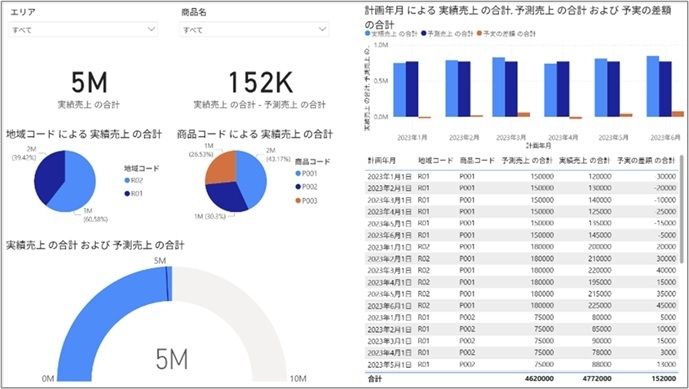Click the 2023年6月 light blue actual sales bar

point(653,86)
